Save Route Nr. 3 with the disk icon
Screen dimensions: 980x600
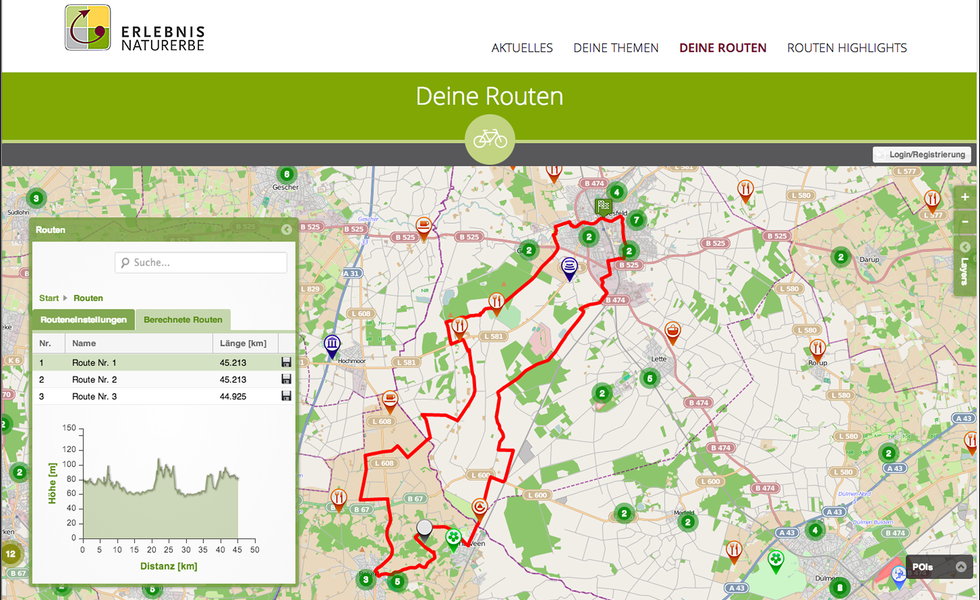tap(285, 395)
